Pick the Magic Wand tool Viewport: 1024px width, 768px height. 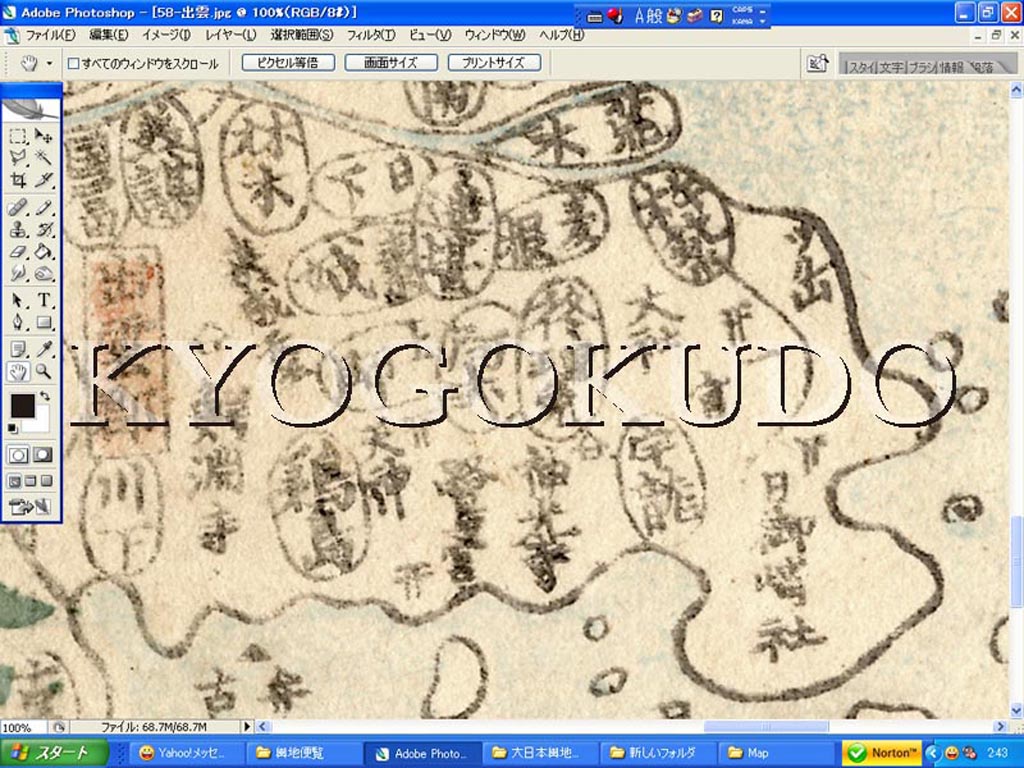(x=43, y=157)
